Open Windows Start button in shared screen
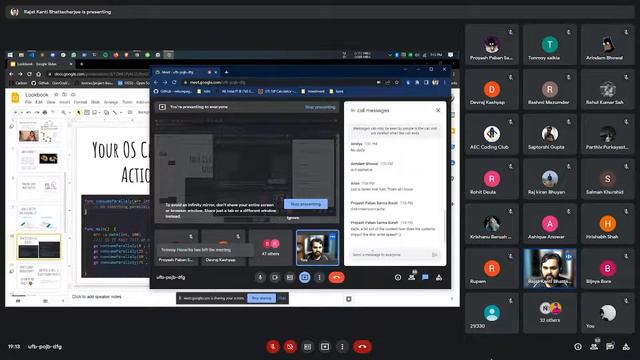This screenshot has height=360, width=640. coord(10,55)
